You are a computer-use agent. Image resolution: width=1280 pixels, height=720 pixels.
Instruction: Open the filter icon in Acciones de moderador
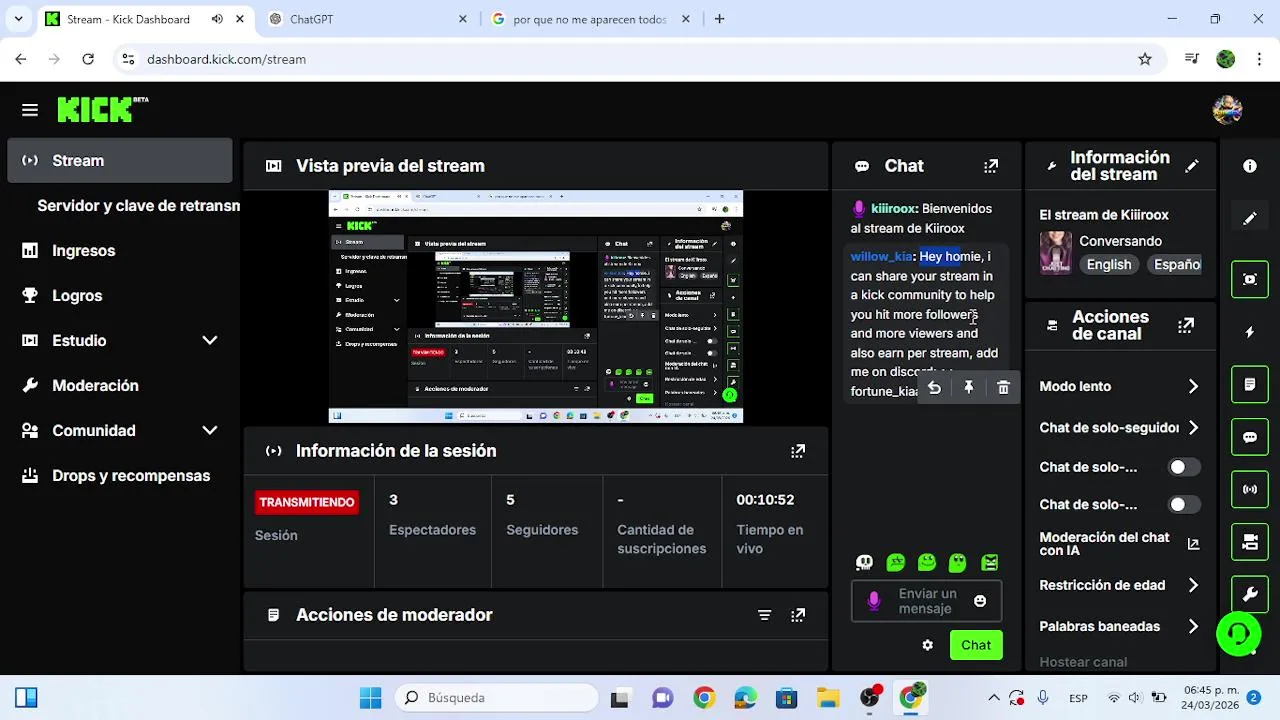tap(765, 615)
